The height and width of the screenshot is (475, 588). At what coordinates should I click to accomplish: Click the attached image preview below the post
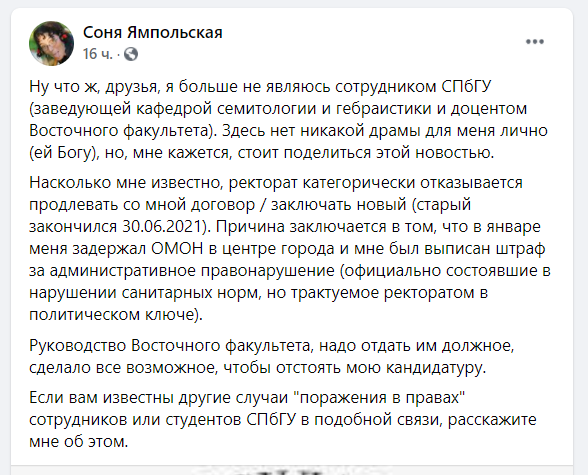pyautogui.click(x=292, y=471)
